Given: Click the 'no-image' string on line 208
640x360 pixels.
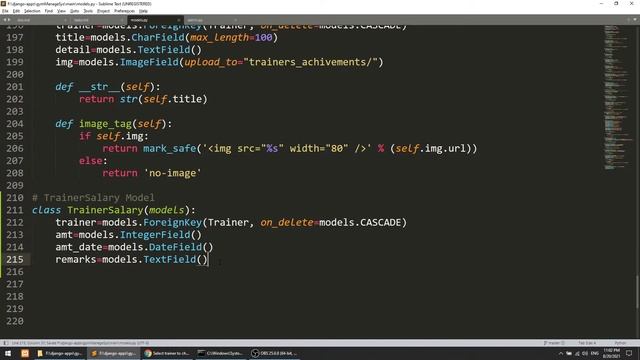Looking at the screenshot, I should pos(173,173).
